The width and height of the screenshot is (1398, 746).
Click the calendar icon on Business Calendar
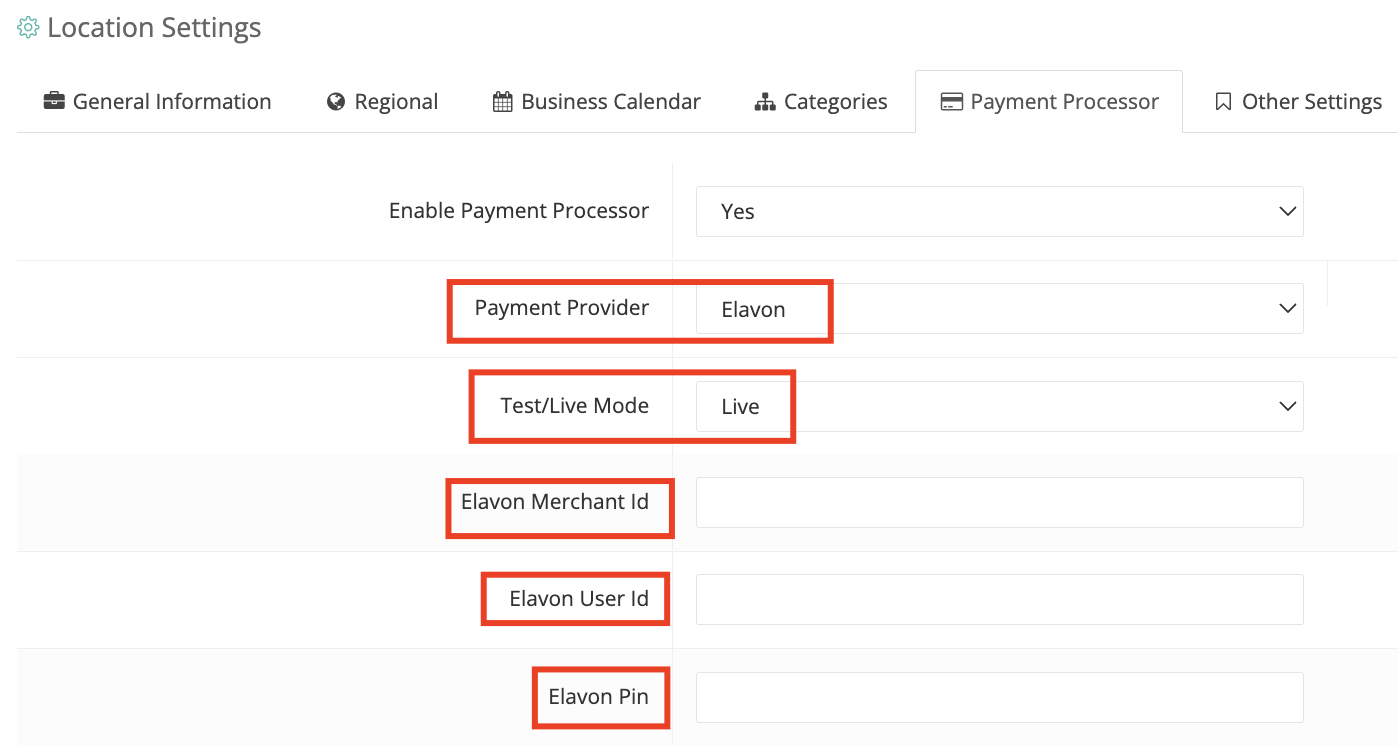[x=503, y=102]
